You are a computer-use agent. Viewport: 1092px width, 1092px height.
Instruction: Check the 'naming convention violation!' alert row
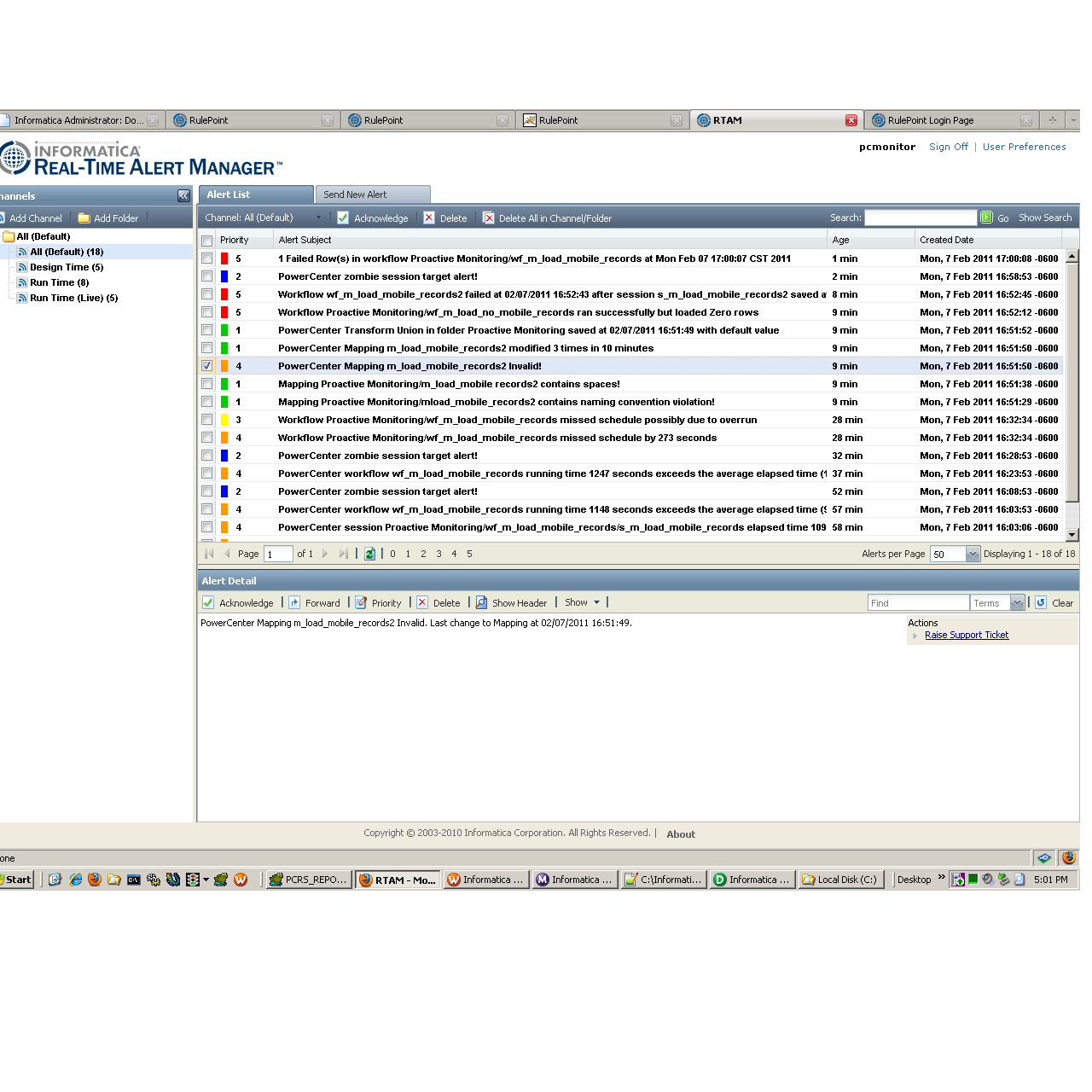point(206,402)
